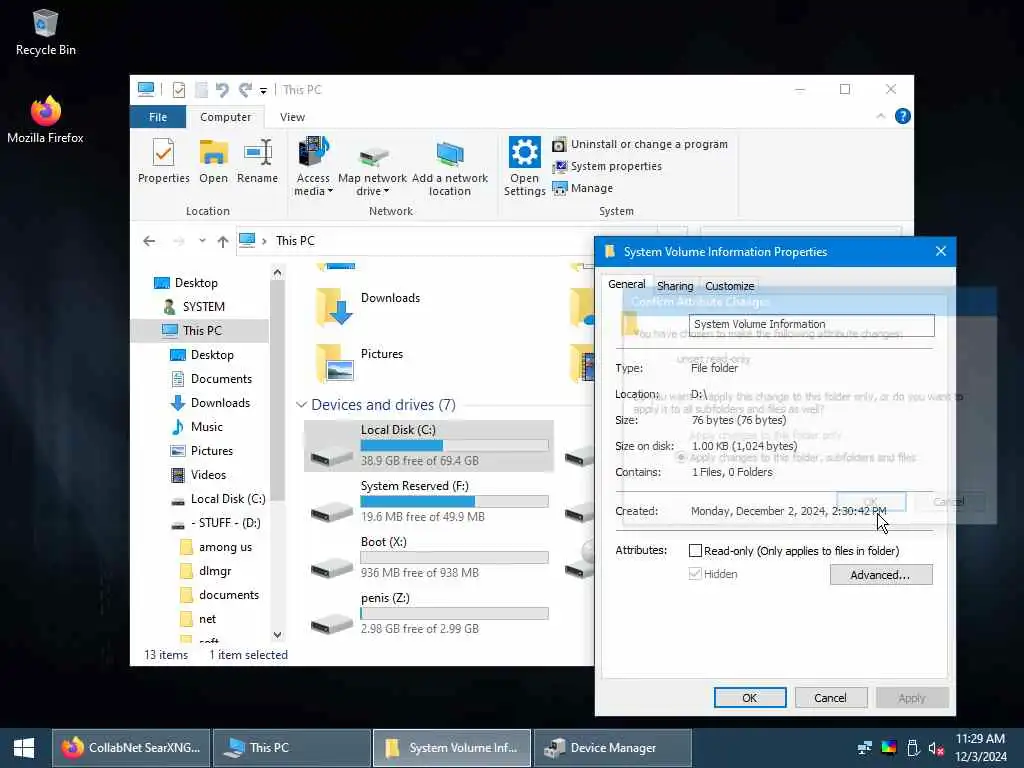Click Uninstall or change a program
Viewport: 1024px width, 768px height.
click(640, 144)
